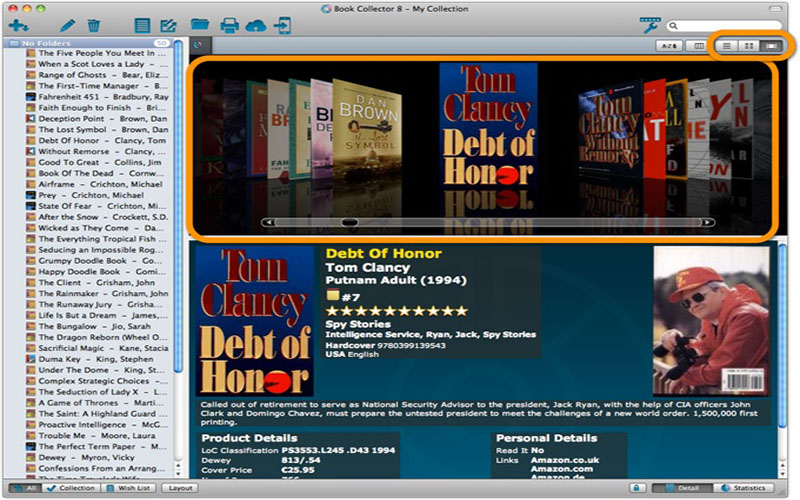Select 'The Five People You Meet In' row
Image resolution: width=800 pixels, height=500 pixels.
[90, 53]
